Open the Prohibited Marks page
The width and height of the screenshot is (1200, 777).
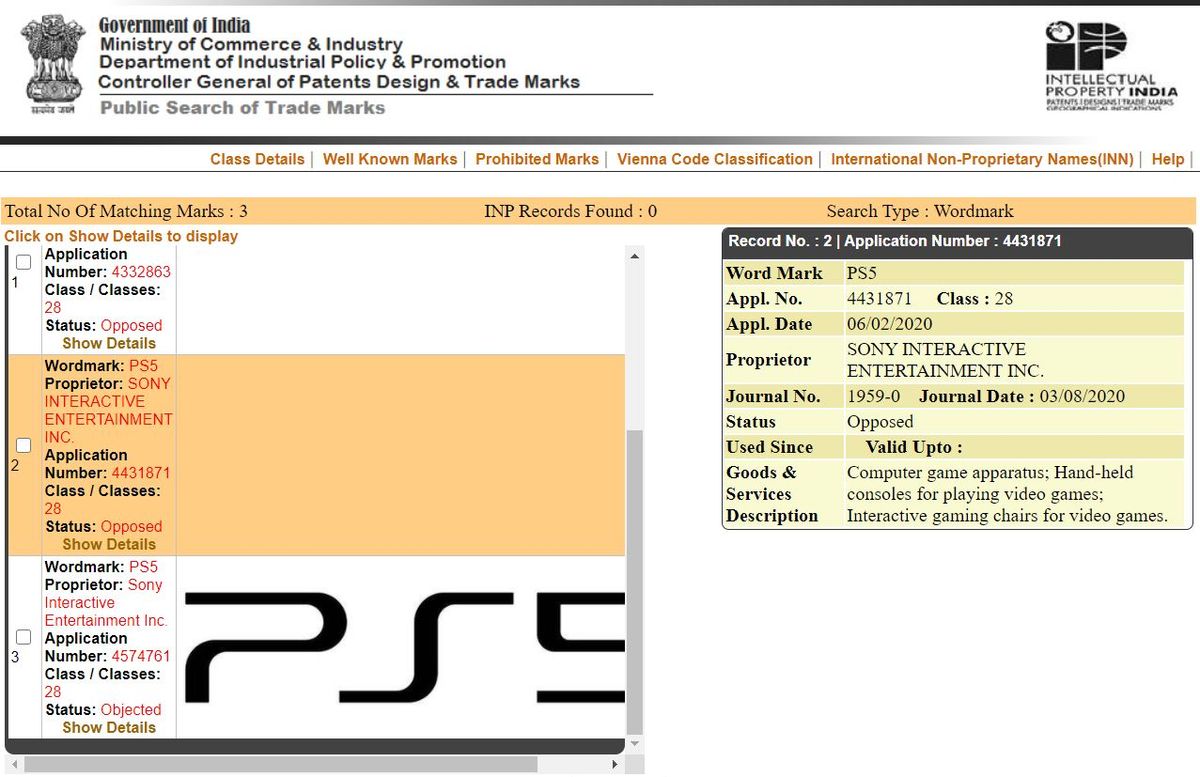coord(537,159)
